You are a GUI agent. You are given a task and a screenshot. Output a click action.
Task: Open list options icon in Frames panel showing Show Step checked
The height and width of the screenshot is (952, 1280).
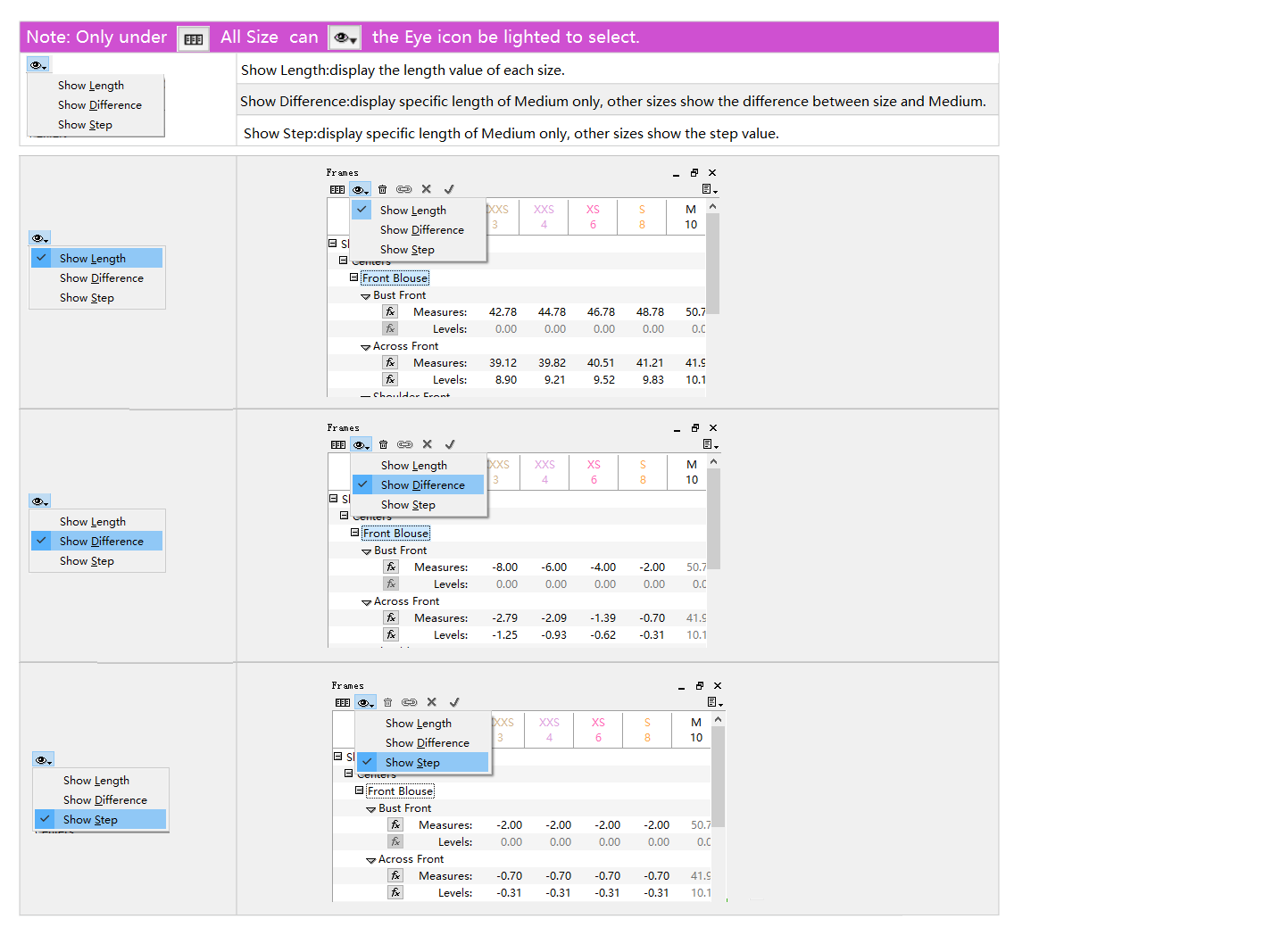[x=714, y=702]
